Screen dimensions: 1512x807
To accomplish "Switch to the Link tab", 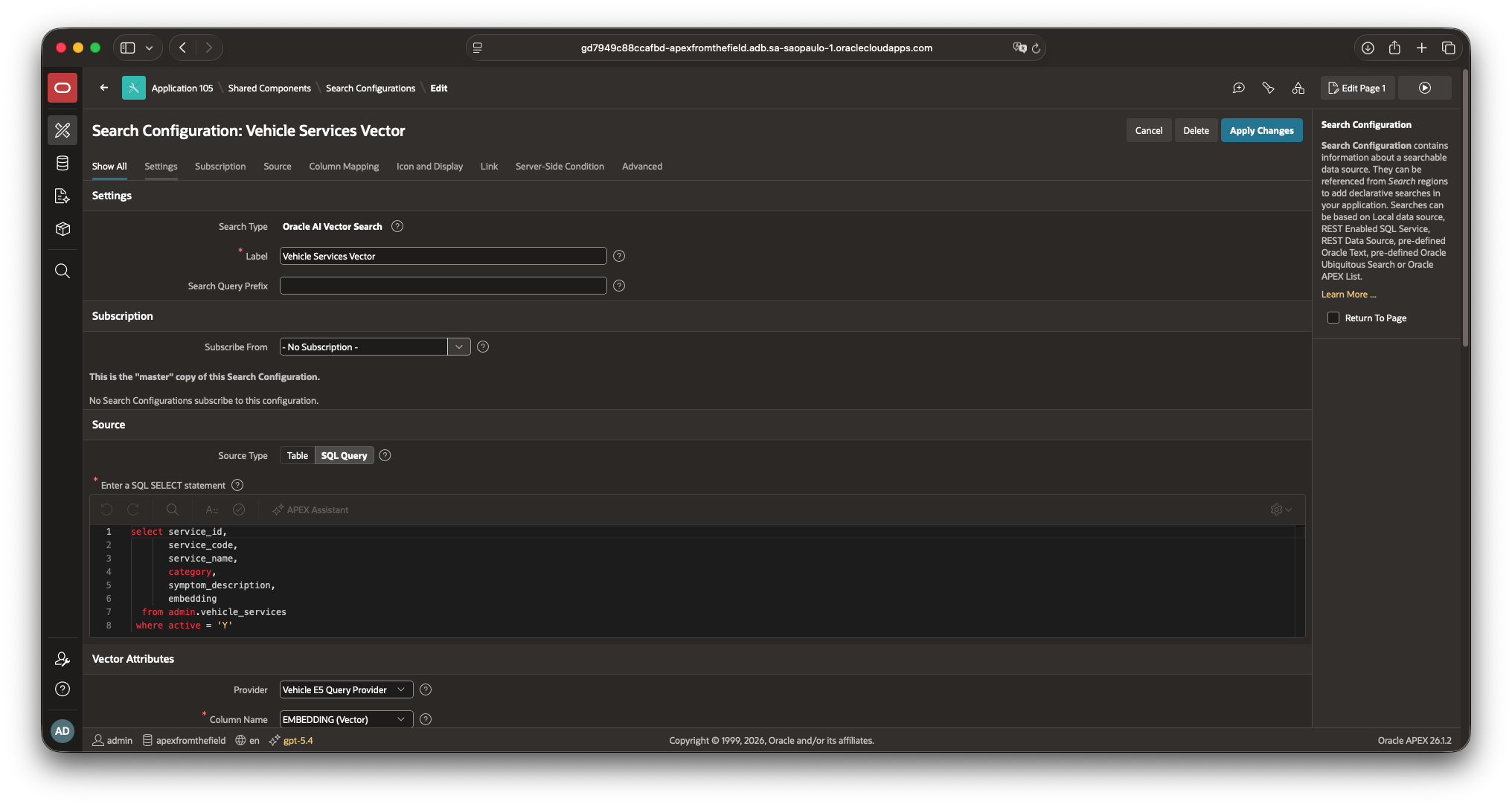I will (x=489, y=166).
